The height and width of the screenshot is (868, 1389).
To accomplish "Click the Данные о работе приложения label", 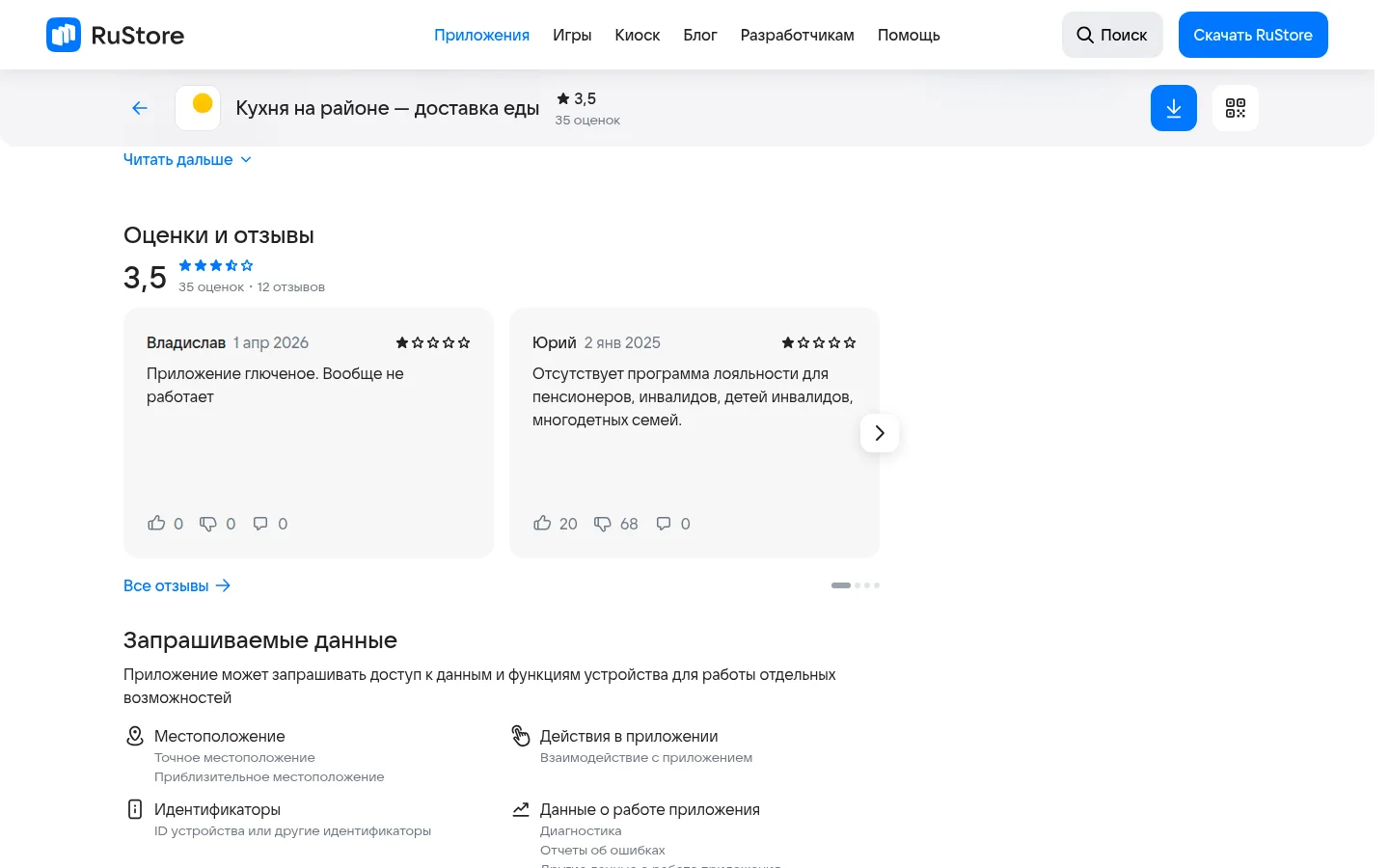I will point(650,809).
